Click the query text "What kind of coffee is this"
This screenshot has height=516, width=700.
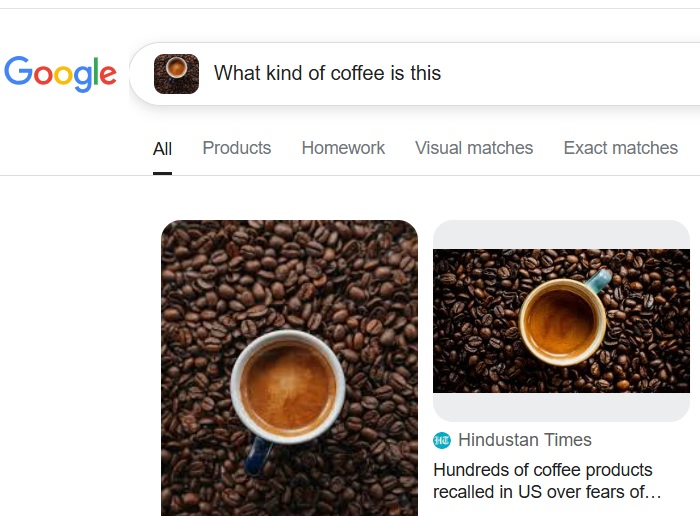[327, 73]
